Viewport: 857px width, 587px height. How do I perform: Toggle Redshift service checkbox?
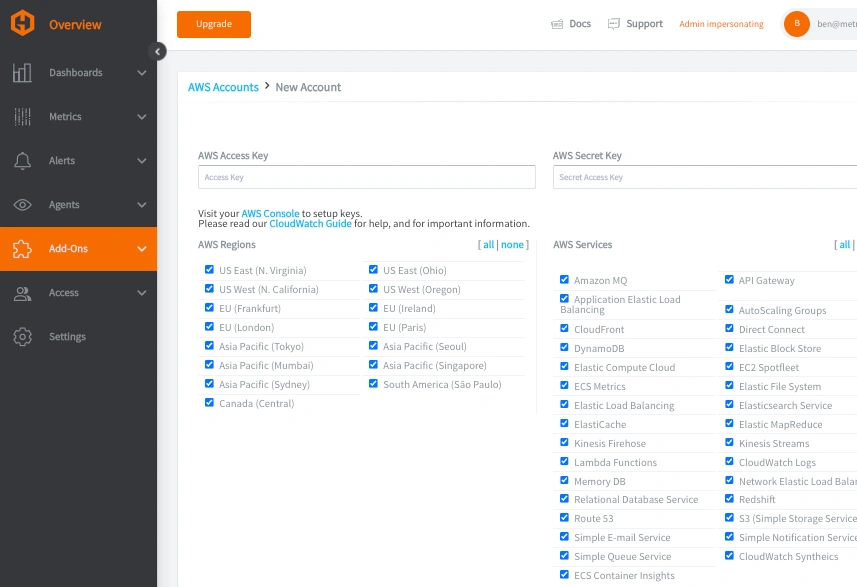click(x=729, y=498)
